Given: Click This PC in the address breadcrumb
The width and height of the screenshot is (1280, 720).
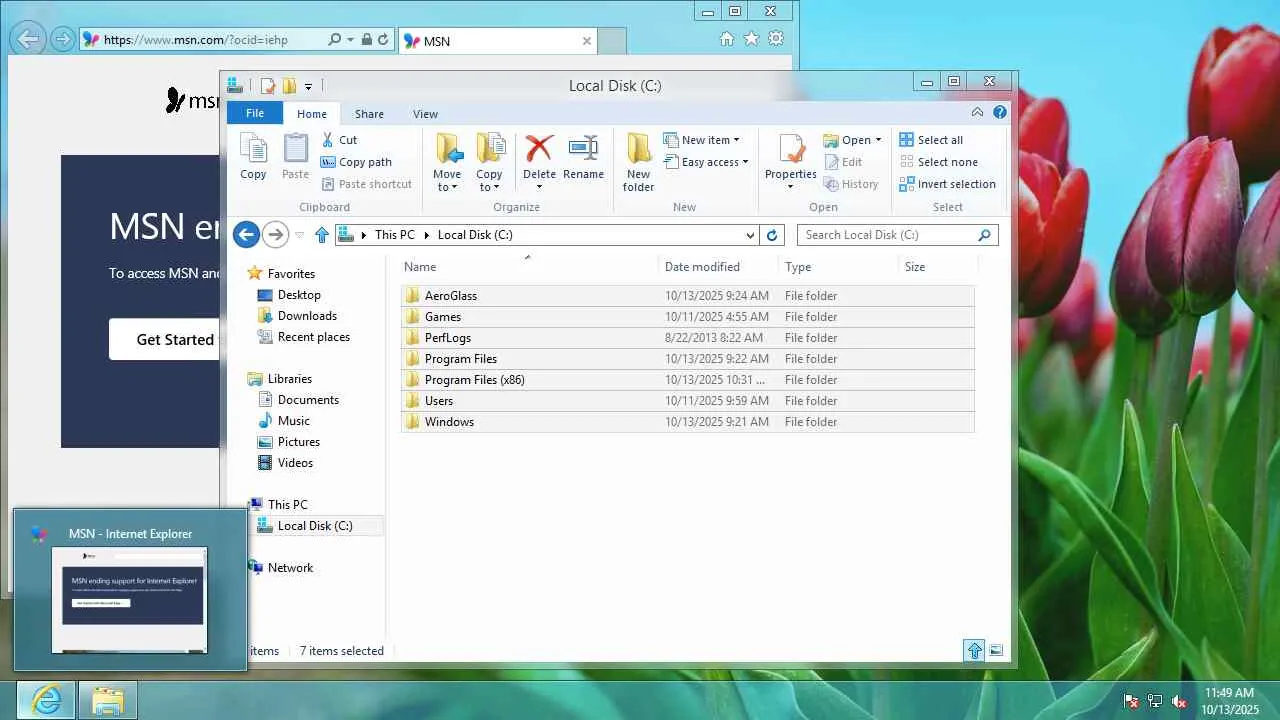Looking at the screenshot, I should click(394, 235).
